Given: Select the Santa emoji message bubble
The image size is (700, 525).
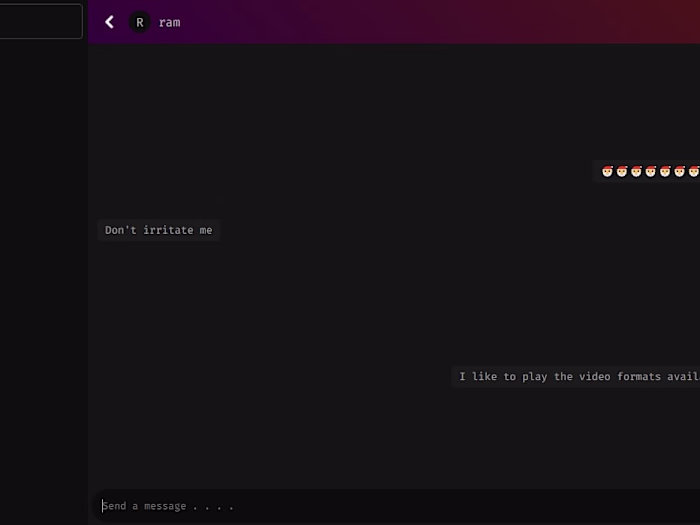Looking at the screenshot, I should click(x=646, y=171).
